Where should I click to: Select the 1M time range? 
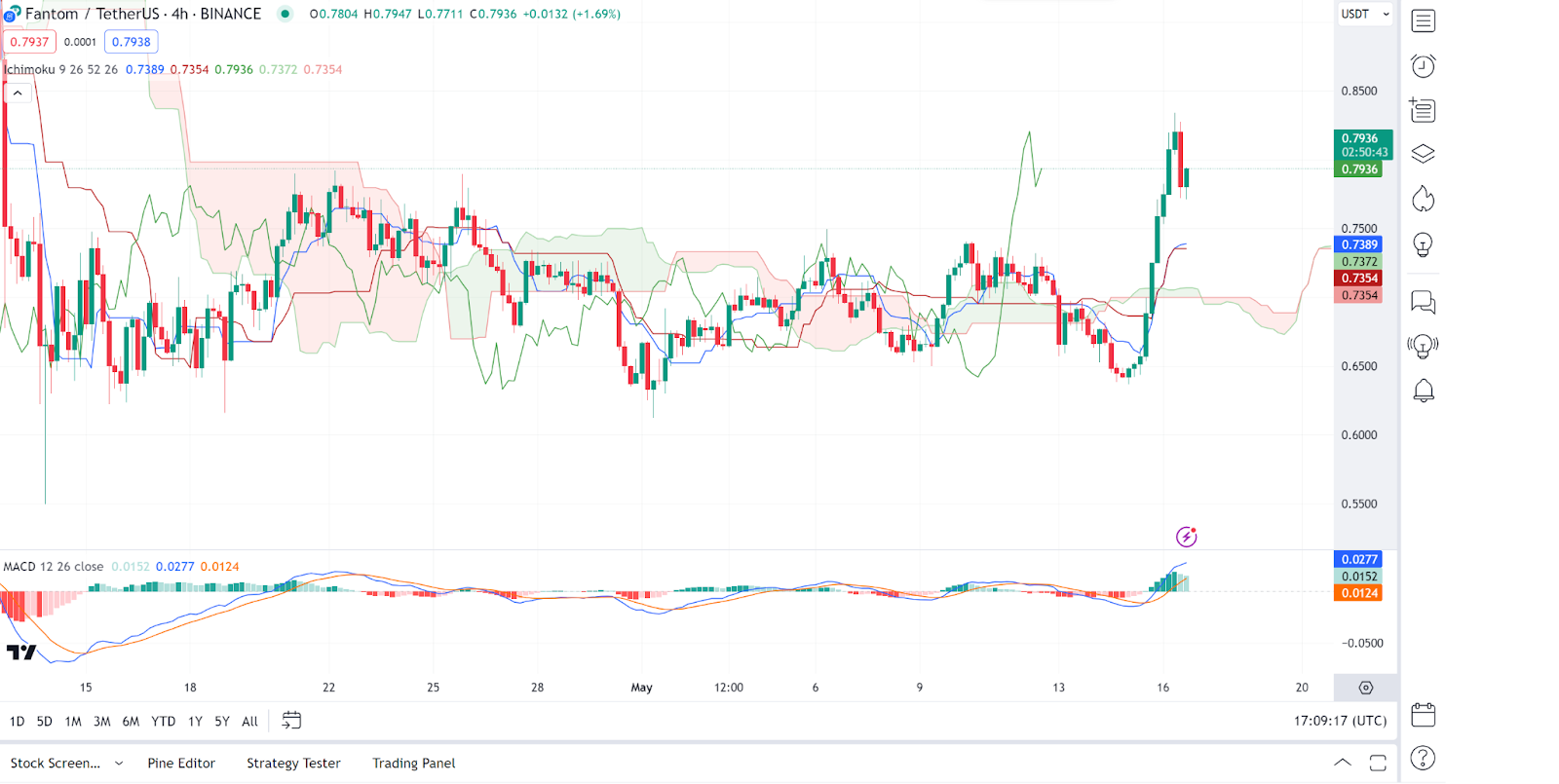point(73,722)
